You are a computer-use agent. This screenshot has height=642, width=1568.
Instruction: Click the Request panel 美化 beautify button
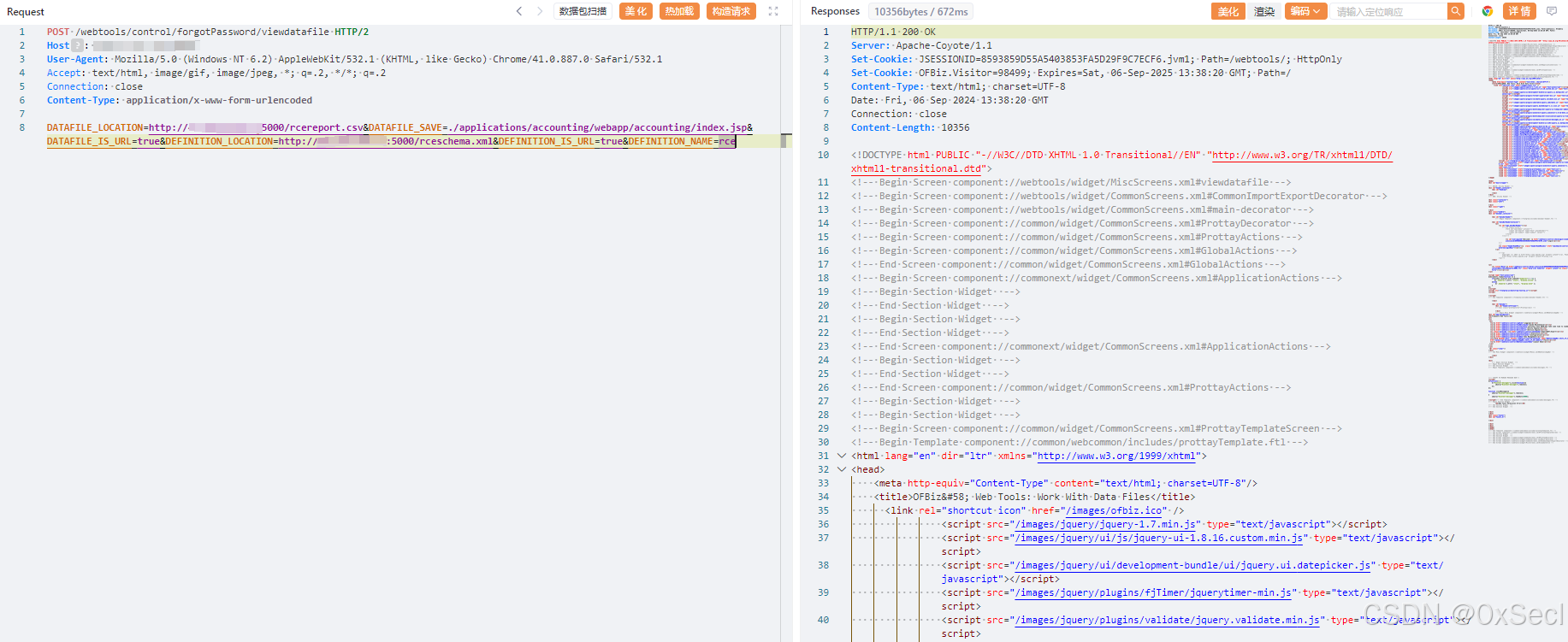(x=636, y=11)
